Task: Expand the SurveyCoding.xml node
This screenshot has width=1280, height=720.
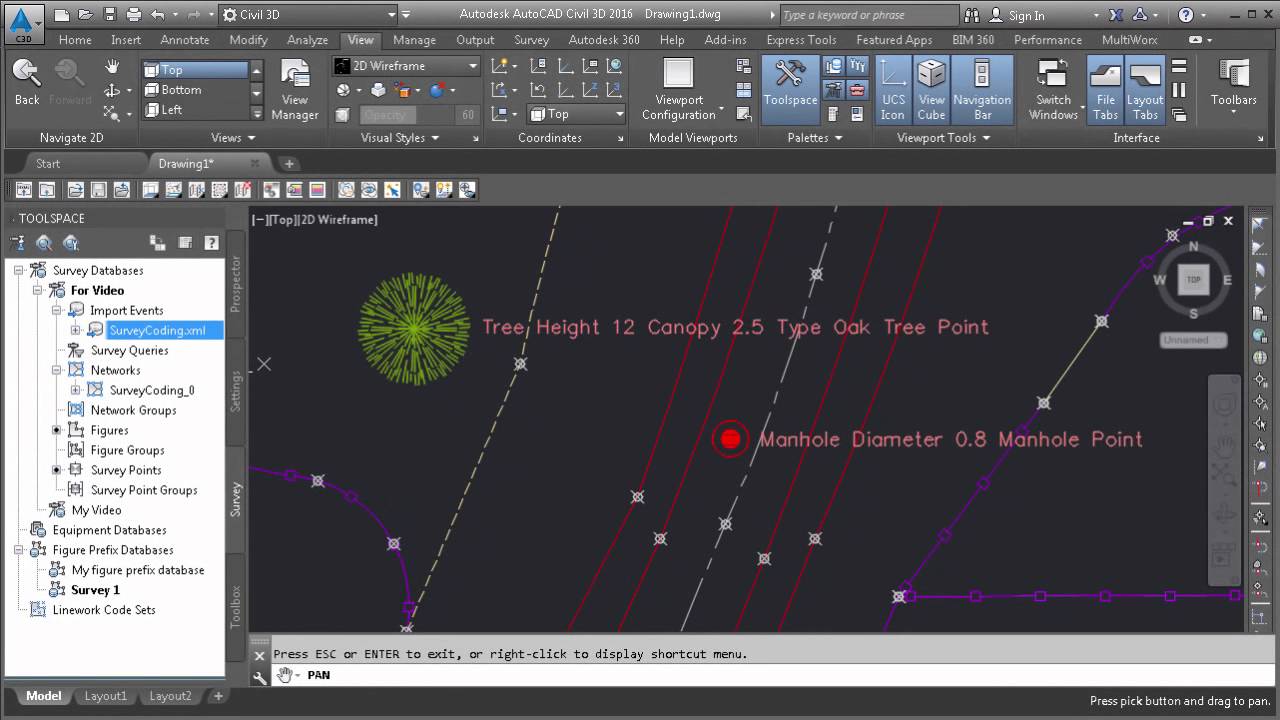Action: [76, 330]
